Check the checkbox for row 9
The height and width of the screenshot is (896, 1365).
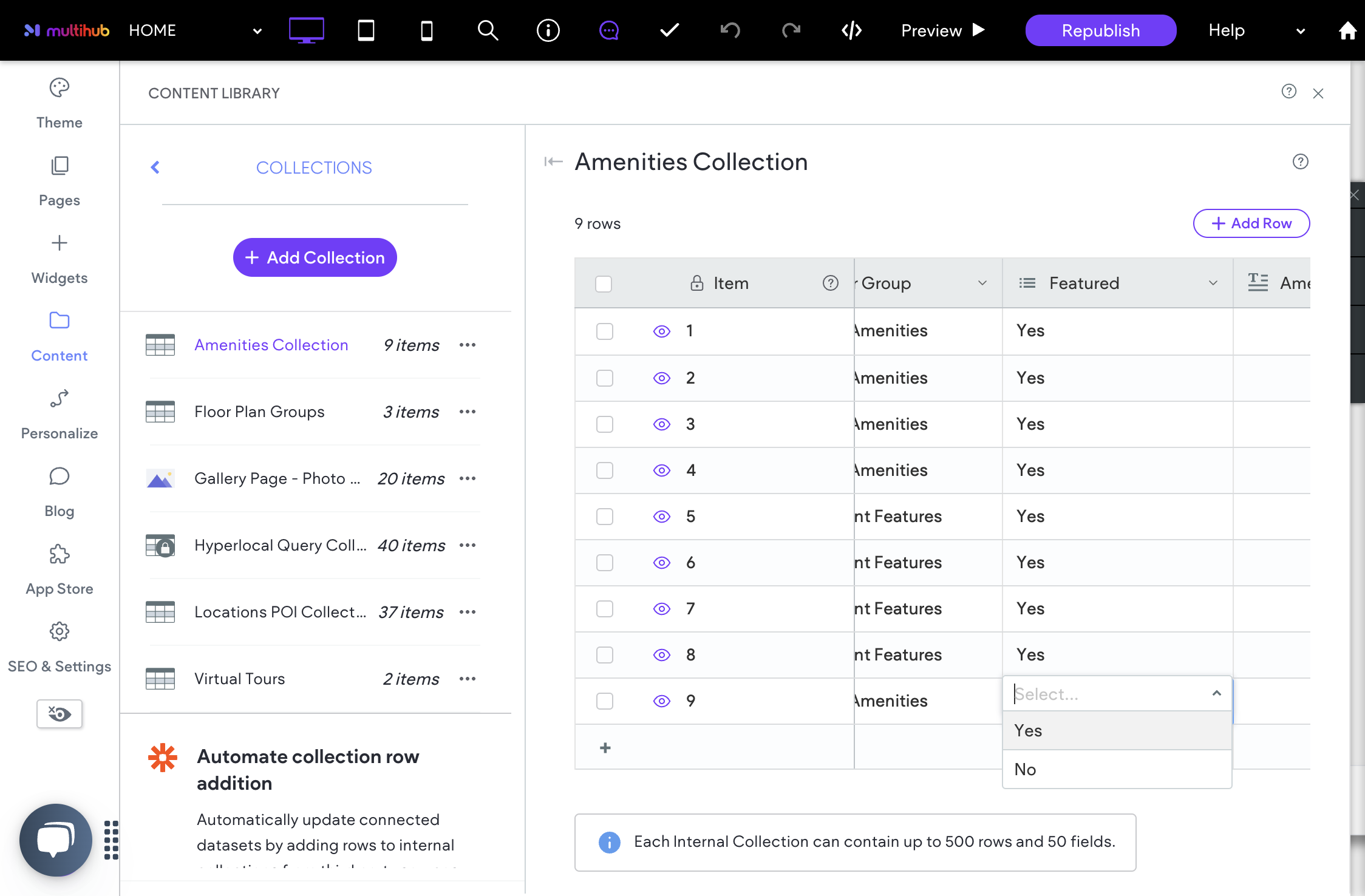(x=605, y=701)
